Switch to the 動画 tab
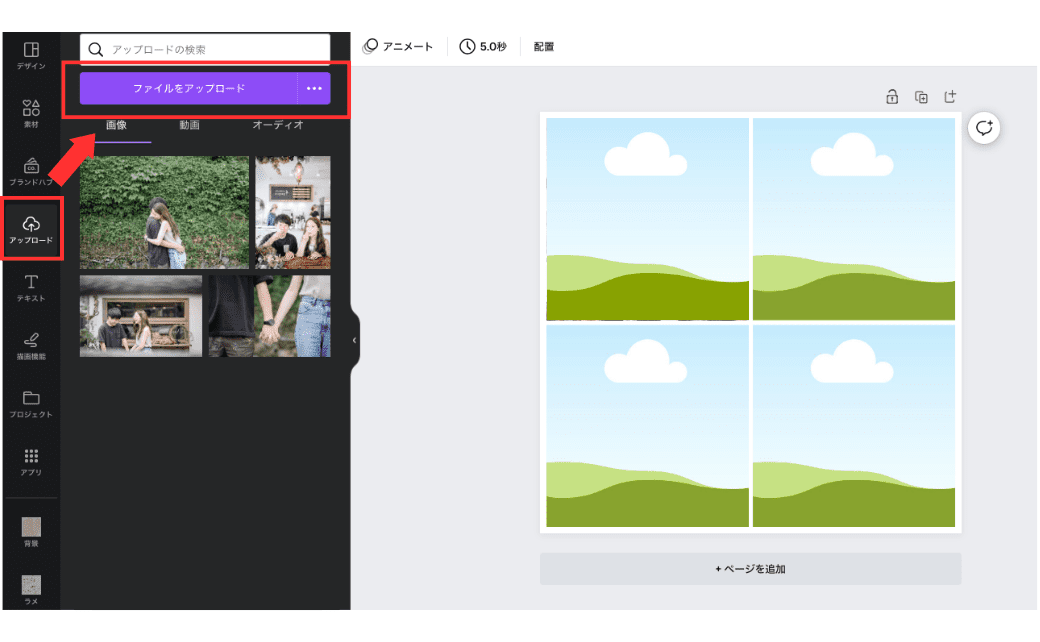Image resolution: width=1040 pixels, height=642 pixels. 189,126
